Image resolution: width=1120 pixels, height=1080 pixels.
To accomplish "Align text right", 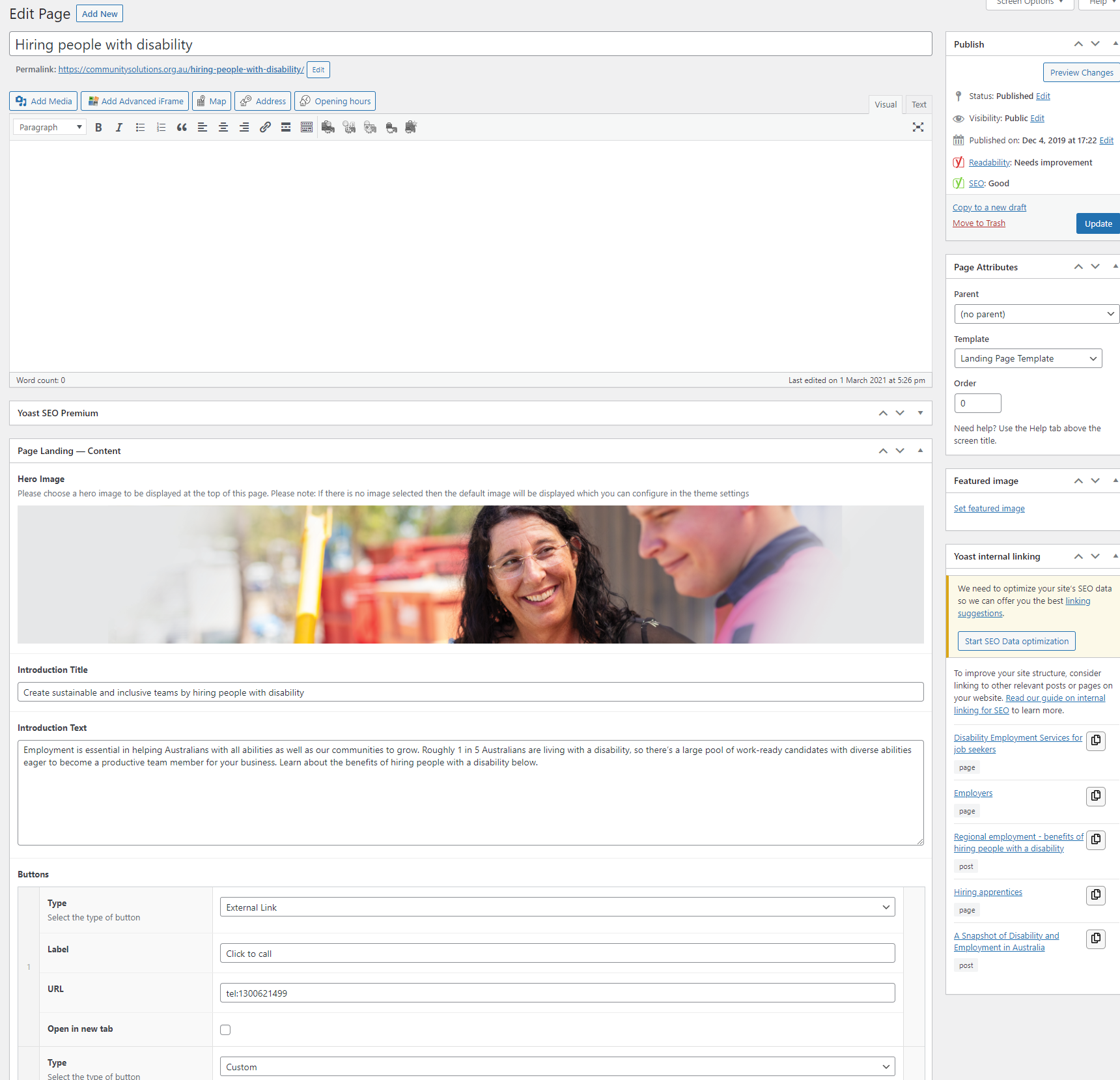I will (x=244, y=127).
